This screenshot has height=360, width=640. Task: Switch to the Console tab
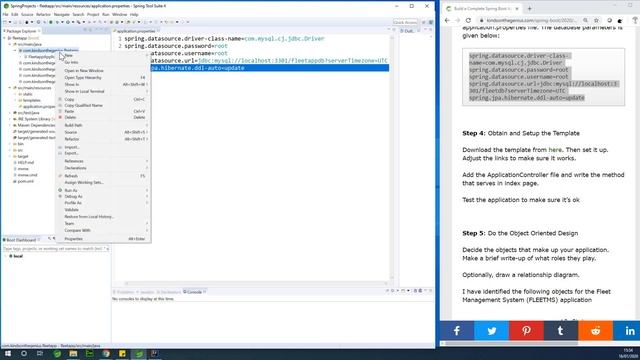point(194,292)
